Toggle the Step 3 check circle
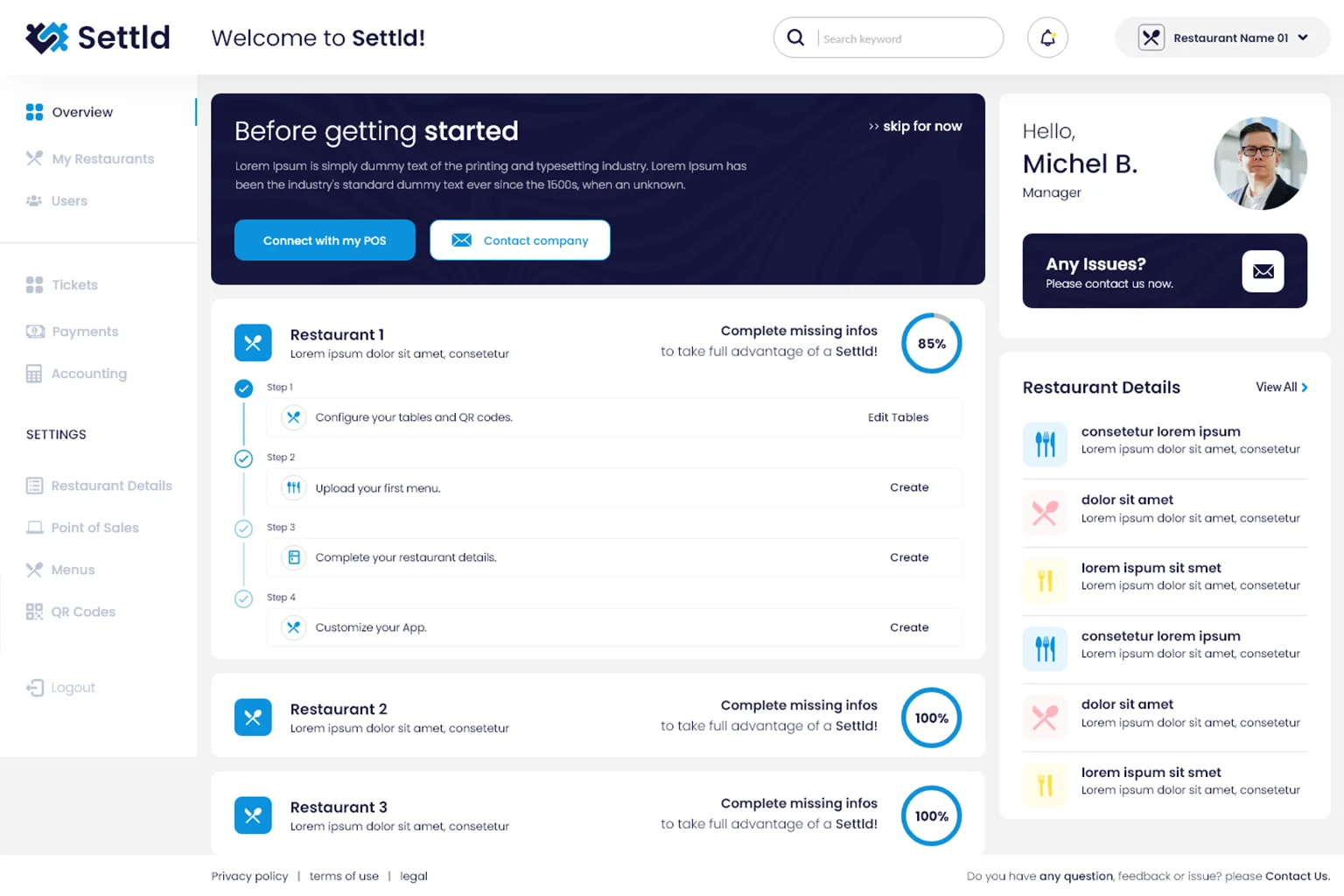The image size is (1344, 896). (x=244, y=528)
